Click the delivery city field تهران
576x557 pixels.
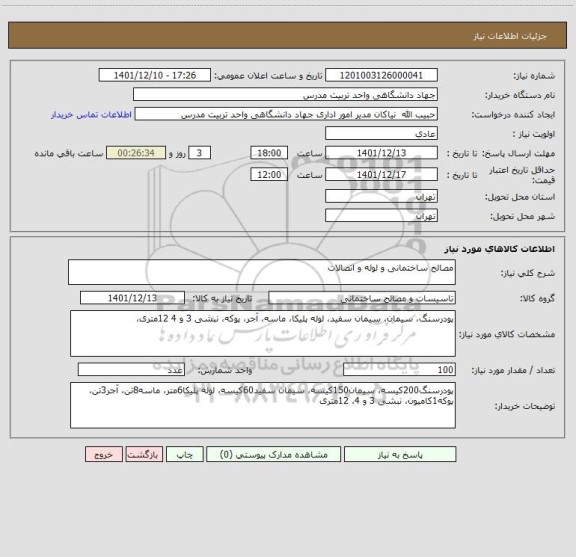tap(381, 215)
